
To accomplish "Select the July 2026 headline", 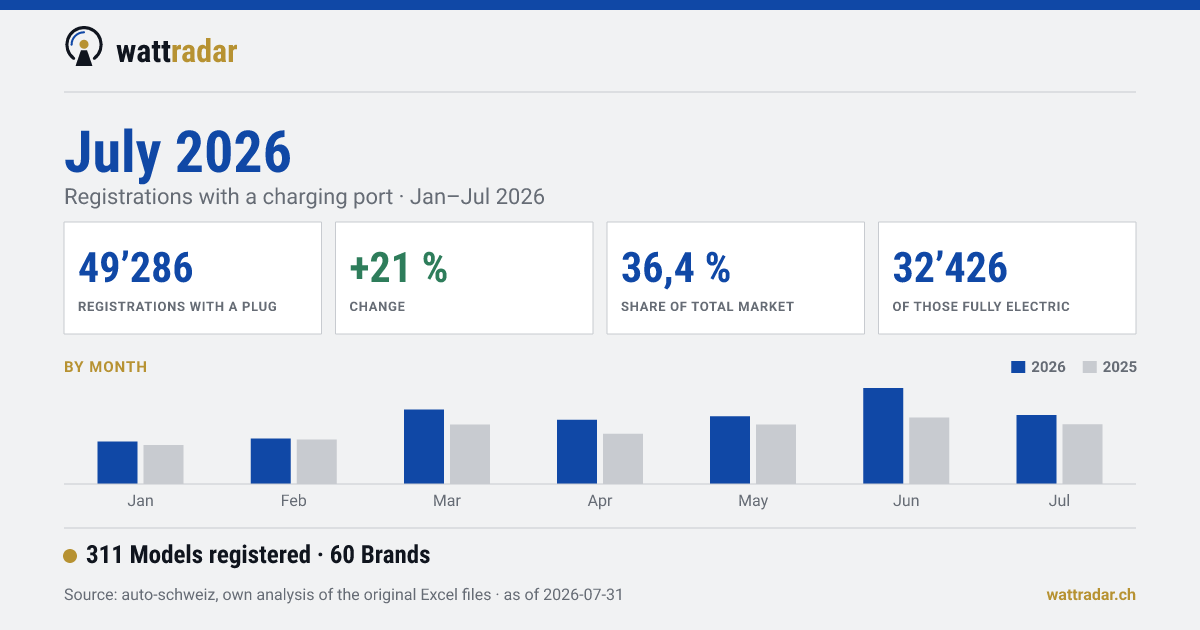I will [x=178, y=152].
